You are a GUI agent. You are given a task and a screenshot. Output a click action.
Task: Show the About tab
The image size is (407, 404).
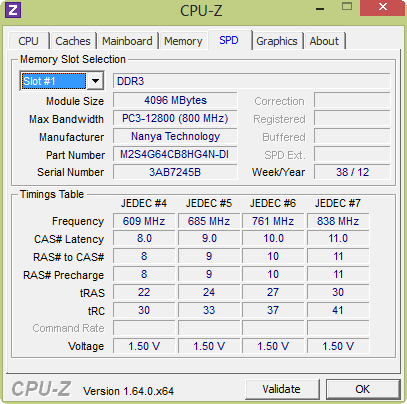[x=324, y=41]
